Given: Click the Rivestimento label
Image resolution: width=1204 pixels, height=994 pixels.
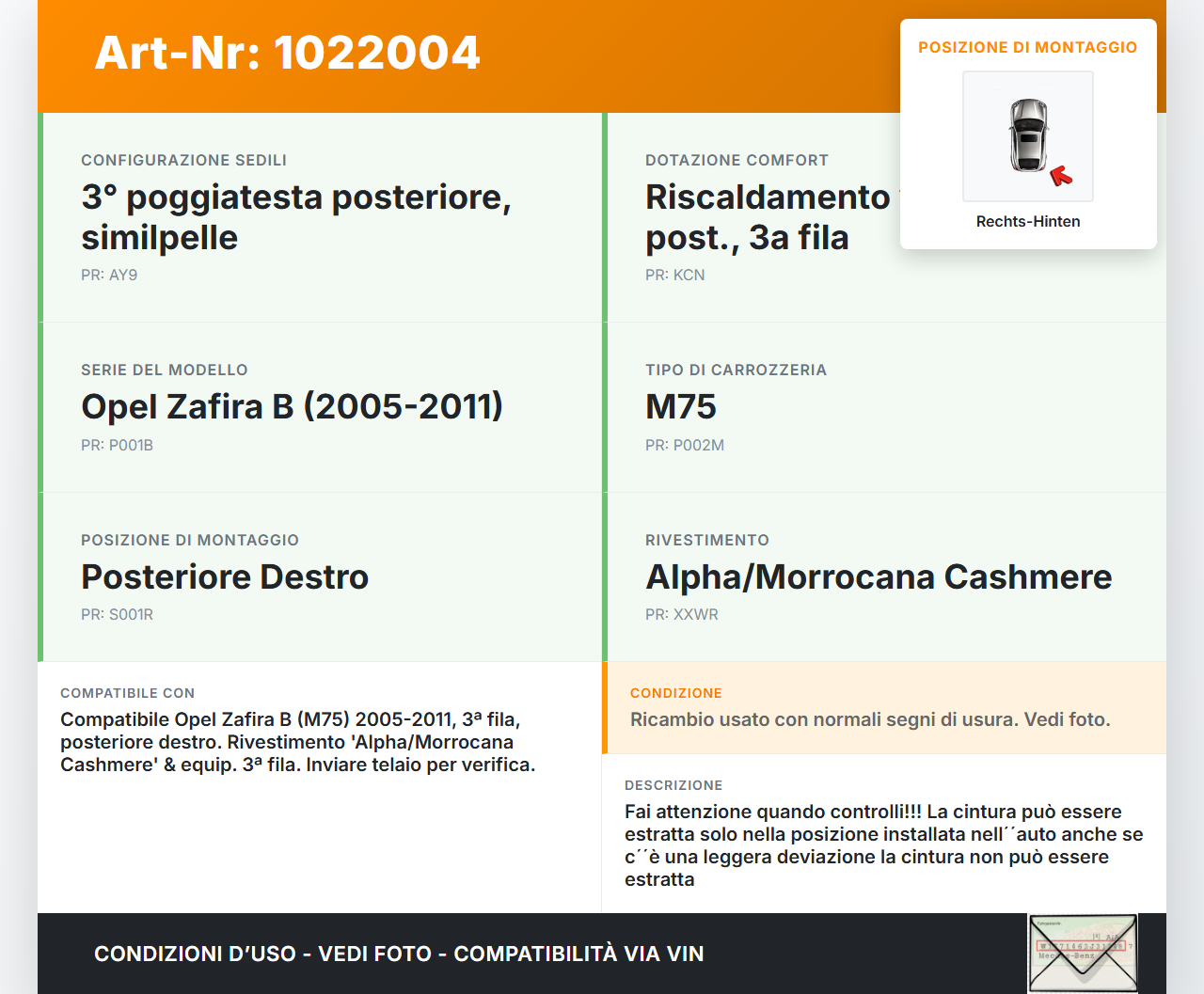Looking at the screenshot, I should tap(707, 540).
